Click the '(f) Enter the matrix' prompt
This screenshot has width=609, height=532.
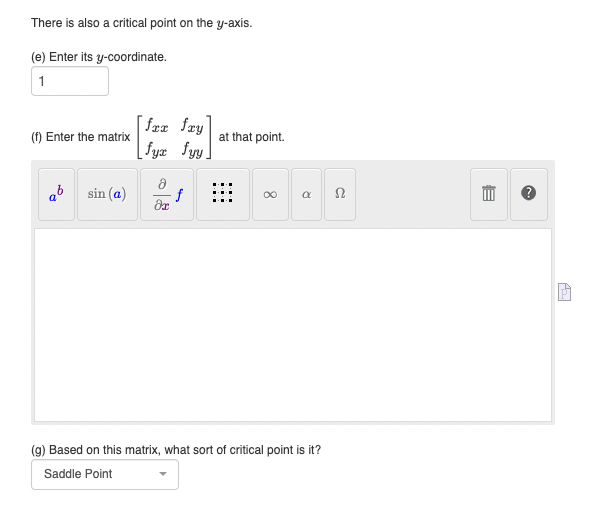(81, 137)
